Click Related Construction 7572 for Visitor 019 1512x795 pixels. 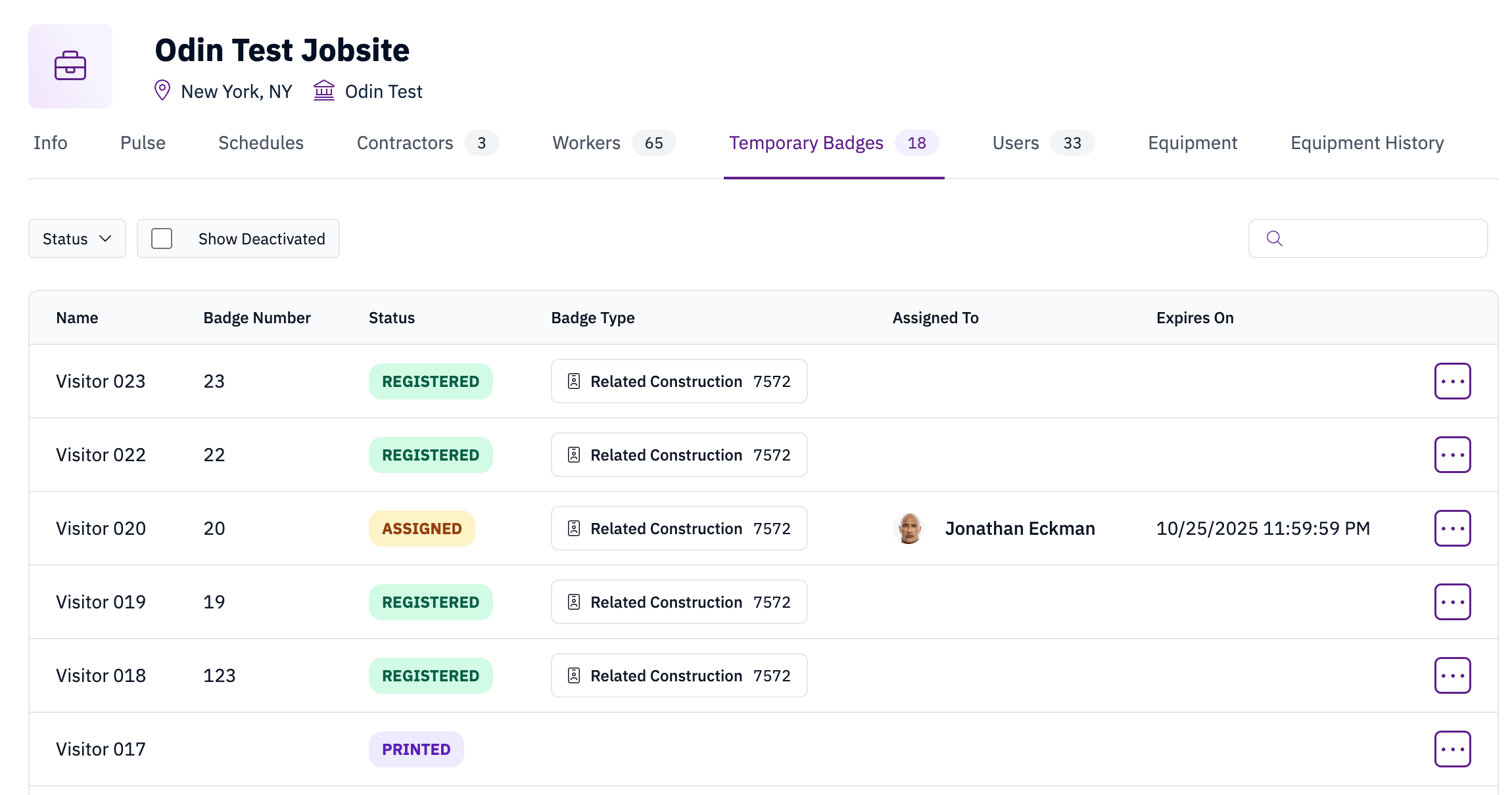(x=679, y=602)
